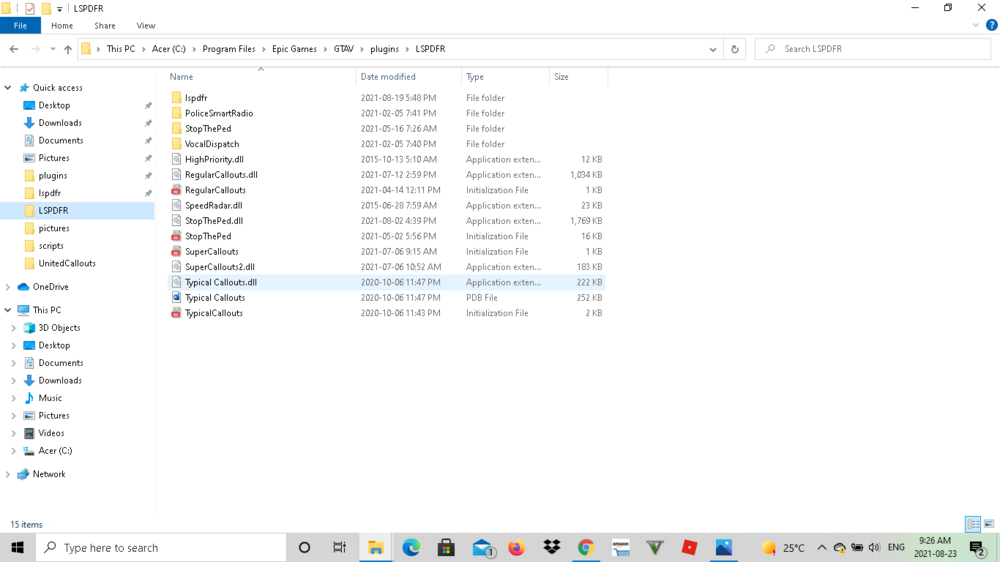The height and width of the screenshot is (562, 1000).
Task: Go to plugins in the breadcrumb path
Action: tap(384, 49)
